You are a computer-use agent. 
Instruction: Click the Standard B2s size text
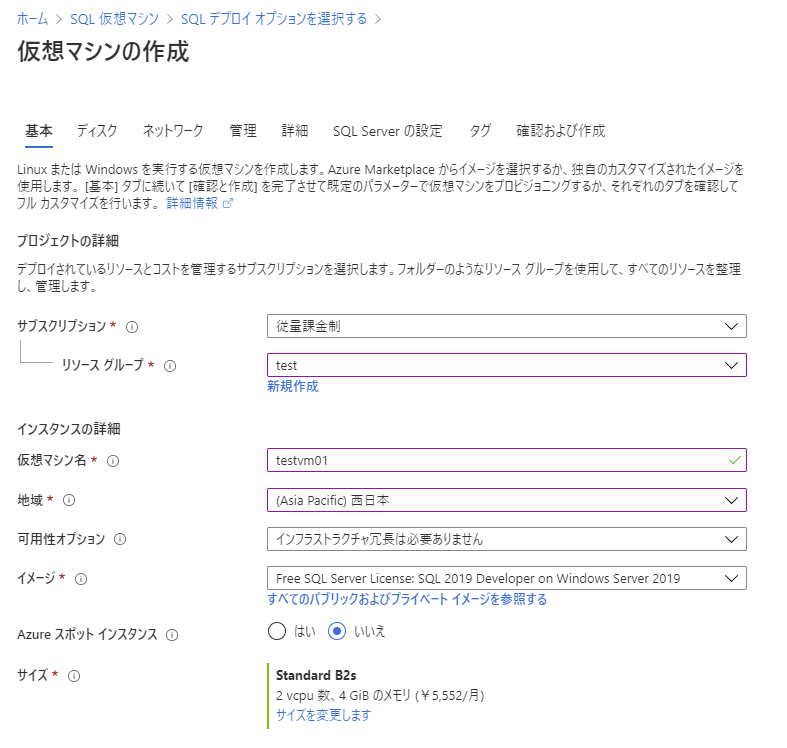316,675
